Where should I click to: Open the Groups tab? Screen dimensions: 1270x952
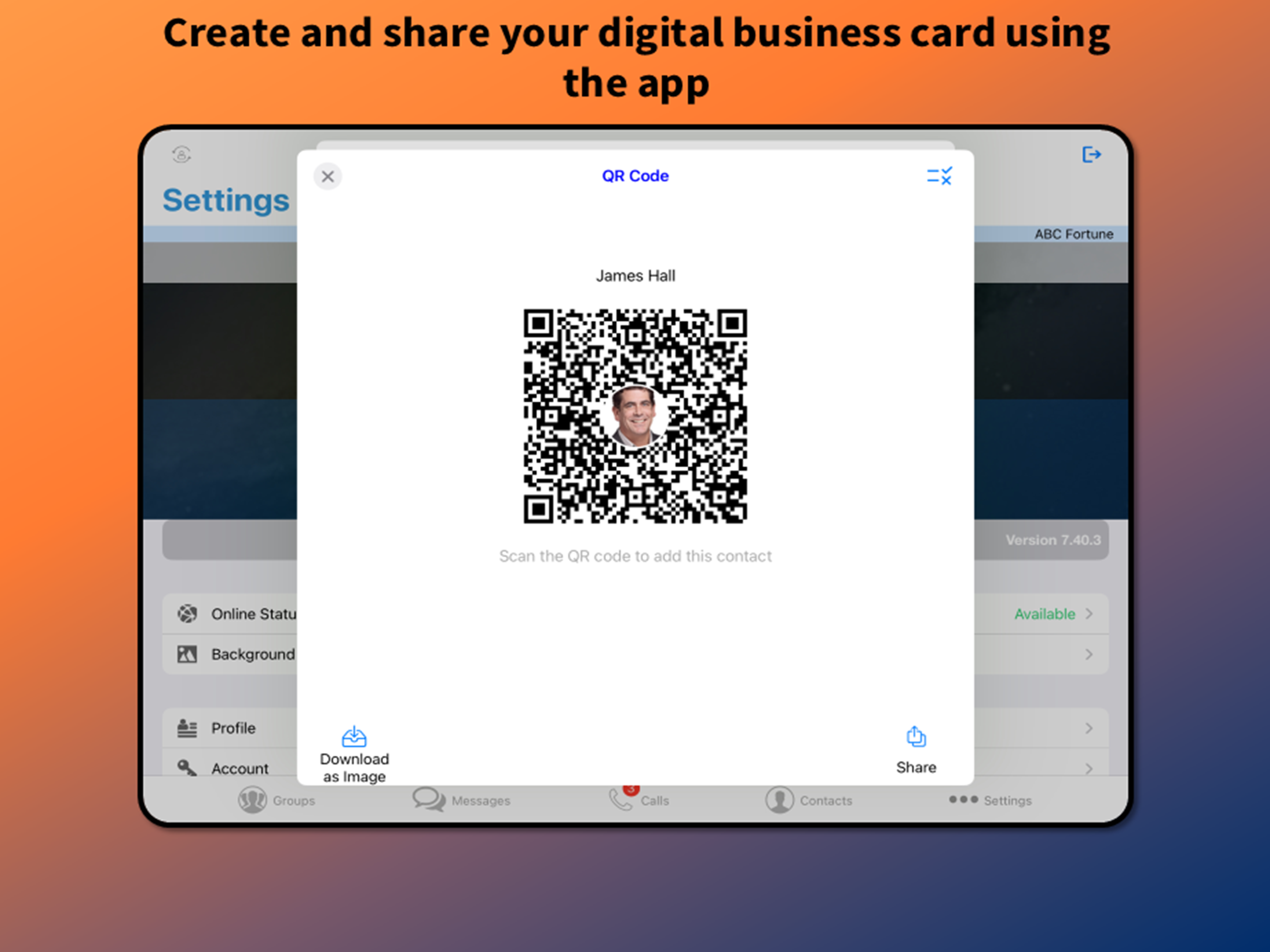(277, 800)
